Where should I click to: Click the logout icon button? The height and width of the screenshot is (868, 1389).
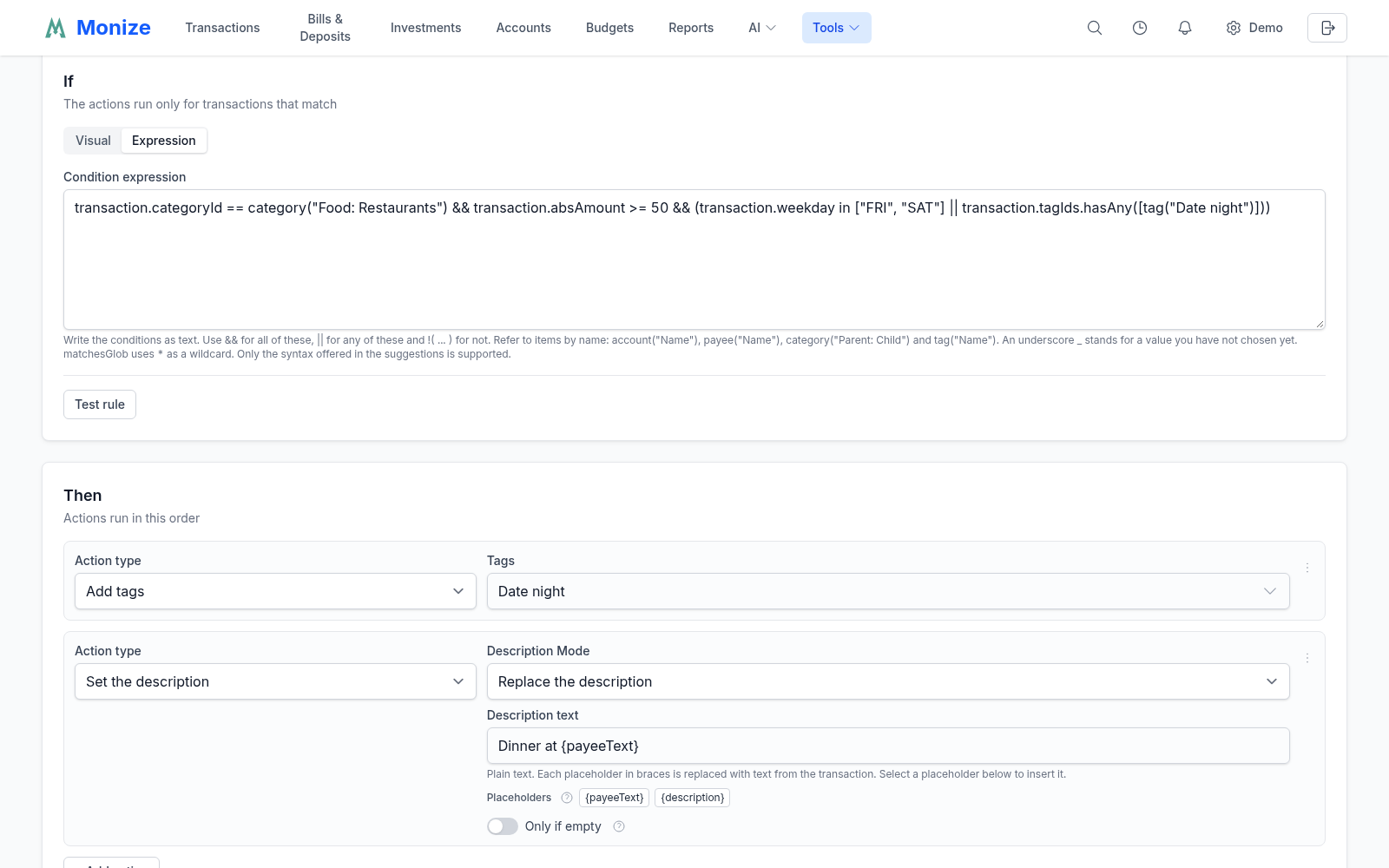point(1327,28)
